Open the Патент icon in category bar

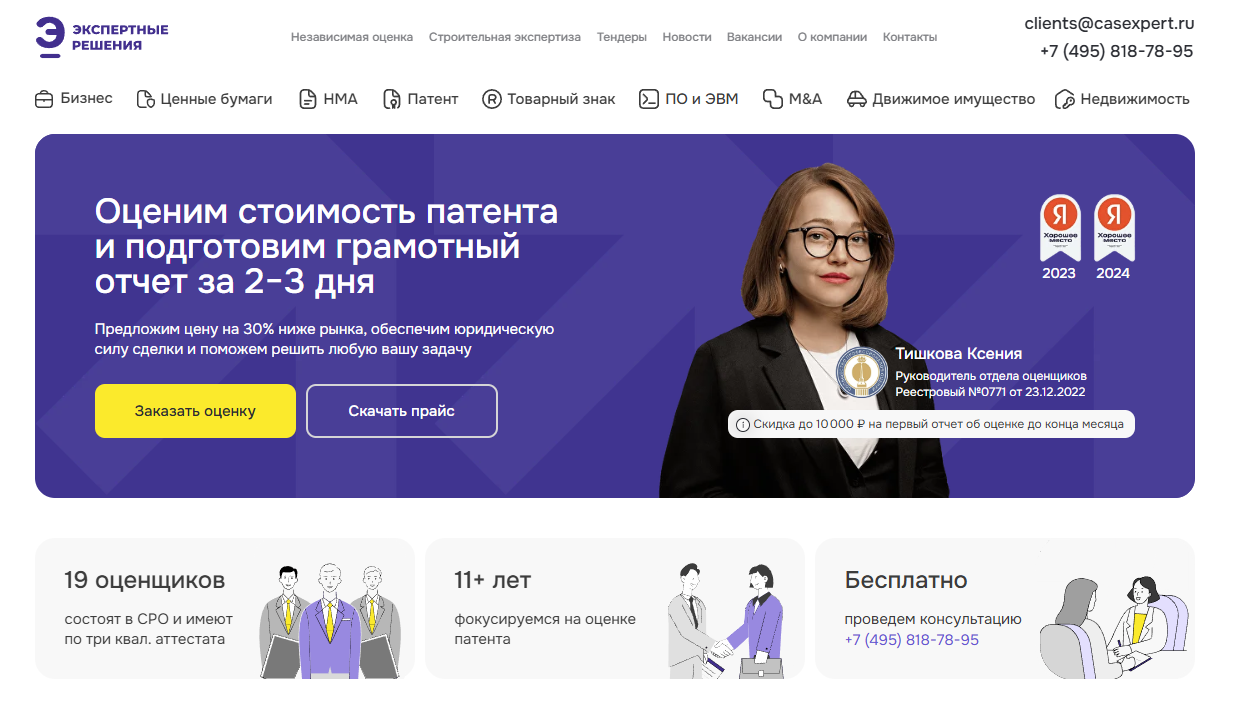point(391,99)
